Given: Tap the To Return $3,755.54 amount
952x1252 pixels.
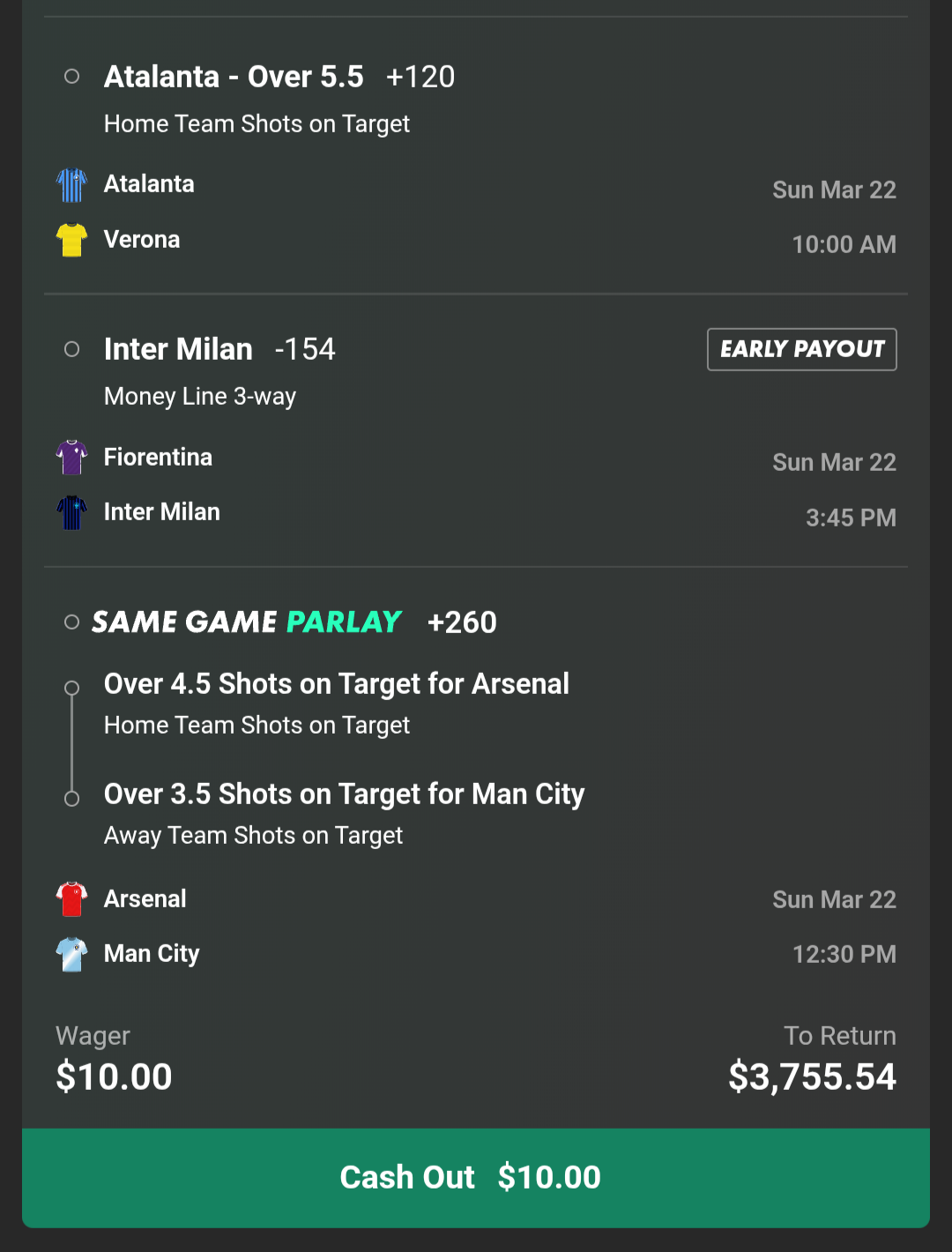Looking at the screenshot, I should coord(812,1077).
